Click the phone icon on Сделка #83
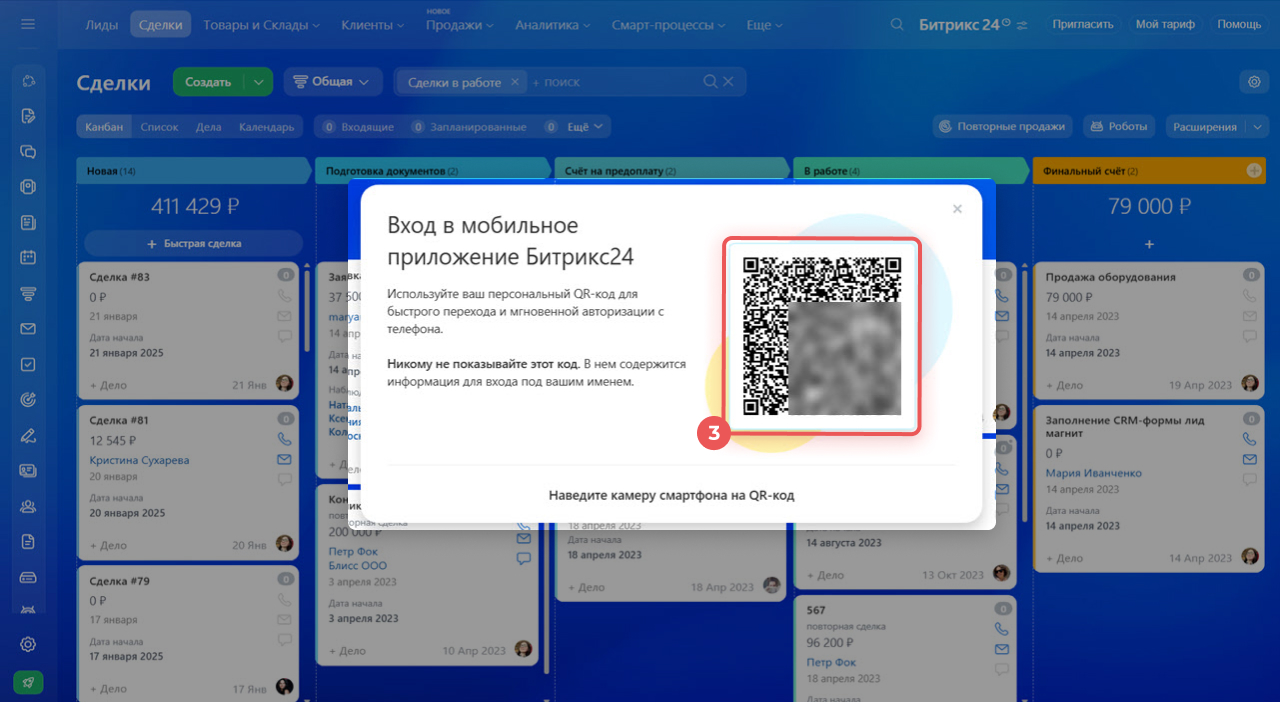Screen dimensions: 1280x704 tap(284, 296)
